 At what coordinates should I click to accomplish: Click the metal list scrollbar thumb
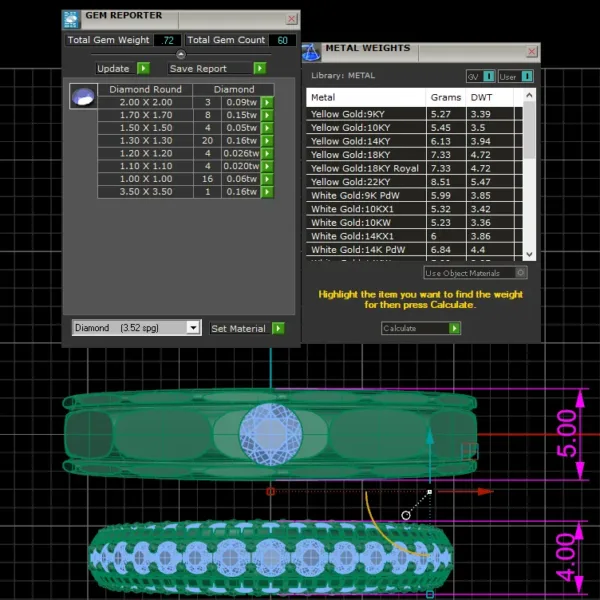click(x=529, y=130)
